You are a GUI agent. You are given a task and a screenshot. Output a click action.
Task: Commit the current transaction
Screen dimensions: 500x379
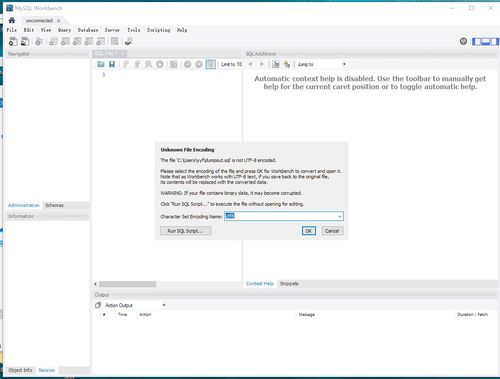(x=187, y=64)
